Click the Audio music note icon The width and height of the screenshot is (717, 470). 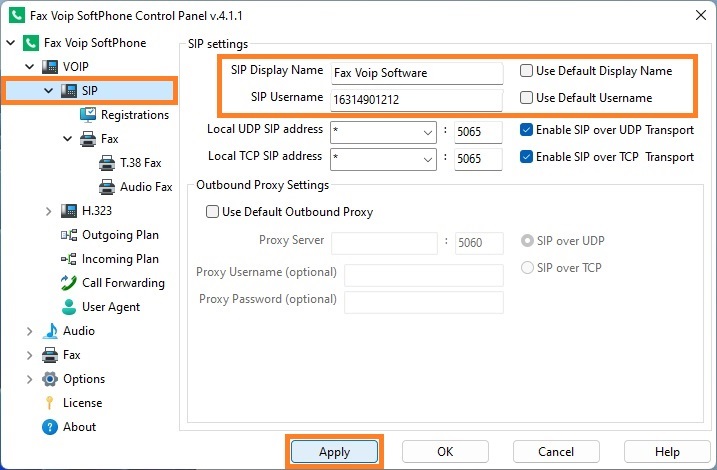click(50, 331)
